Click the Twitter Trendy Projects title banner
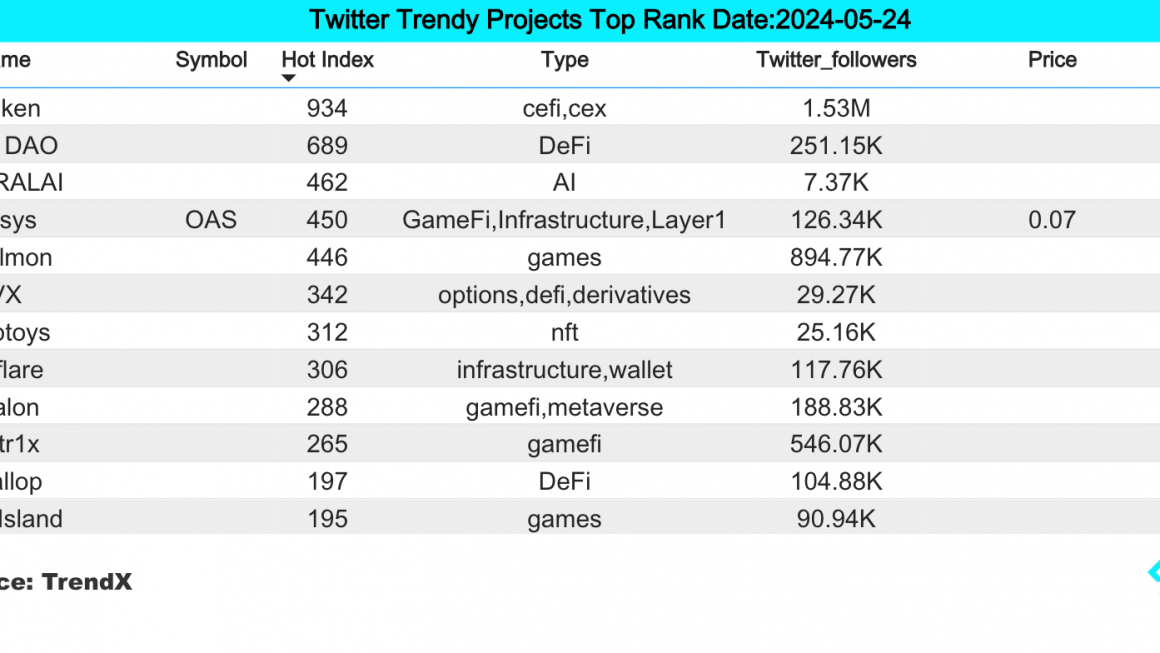 point(580,21)
